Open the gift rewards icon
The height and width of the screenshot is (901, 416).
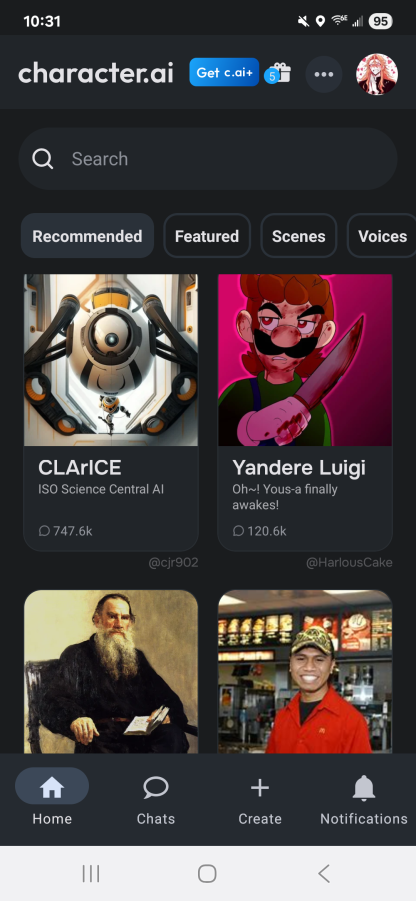coord(280,73)
